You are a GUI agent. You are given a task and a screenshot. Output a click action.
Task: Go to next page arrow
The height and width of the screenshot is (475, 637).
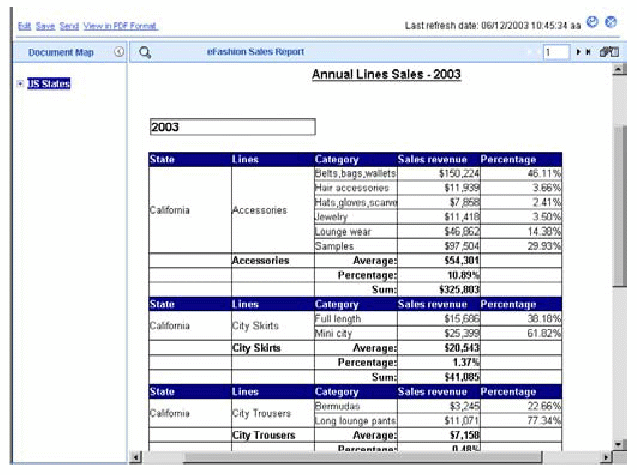tap(578, 52)
